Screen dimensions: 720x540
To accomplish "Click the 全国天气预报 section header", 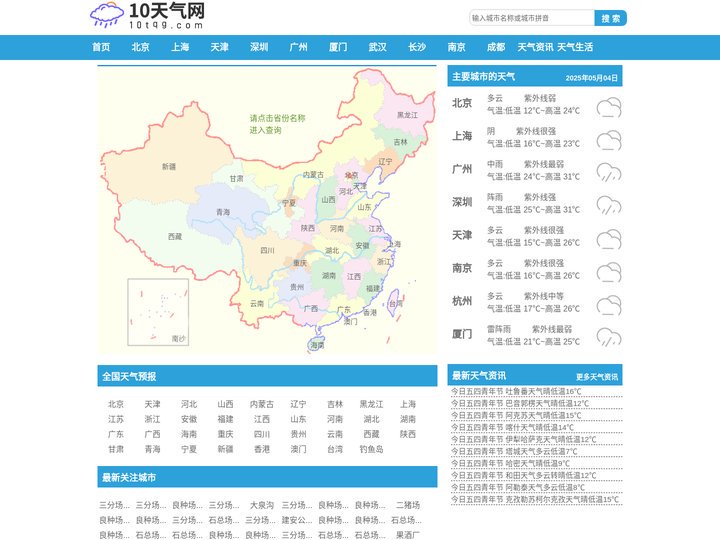I will coord(267,376).
